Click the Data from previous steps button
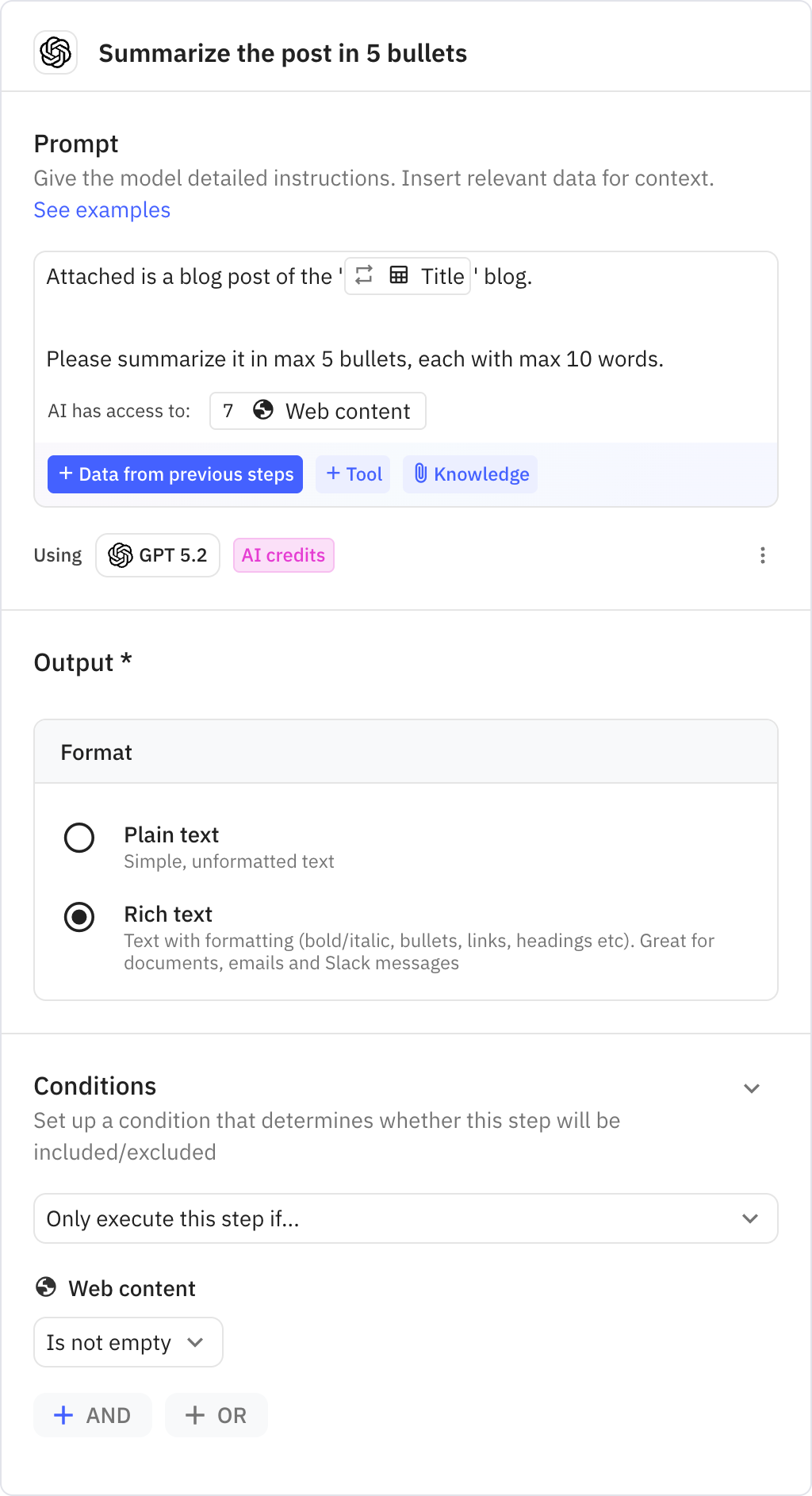The width and height of the screenshot is (812, 1496). tap(174, 474)
